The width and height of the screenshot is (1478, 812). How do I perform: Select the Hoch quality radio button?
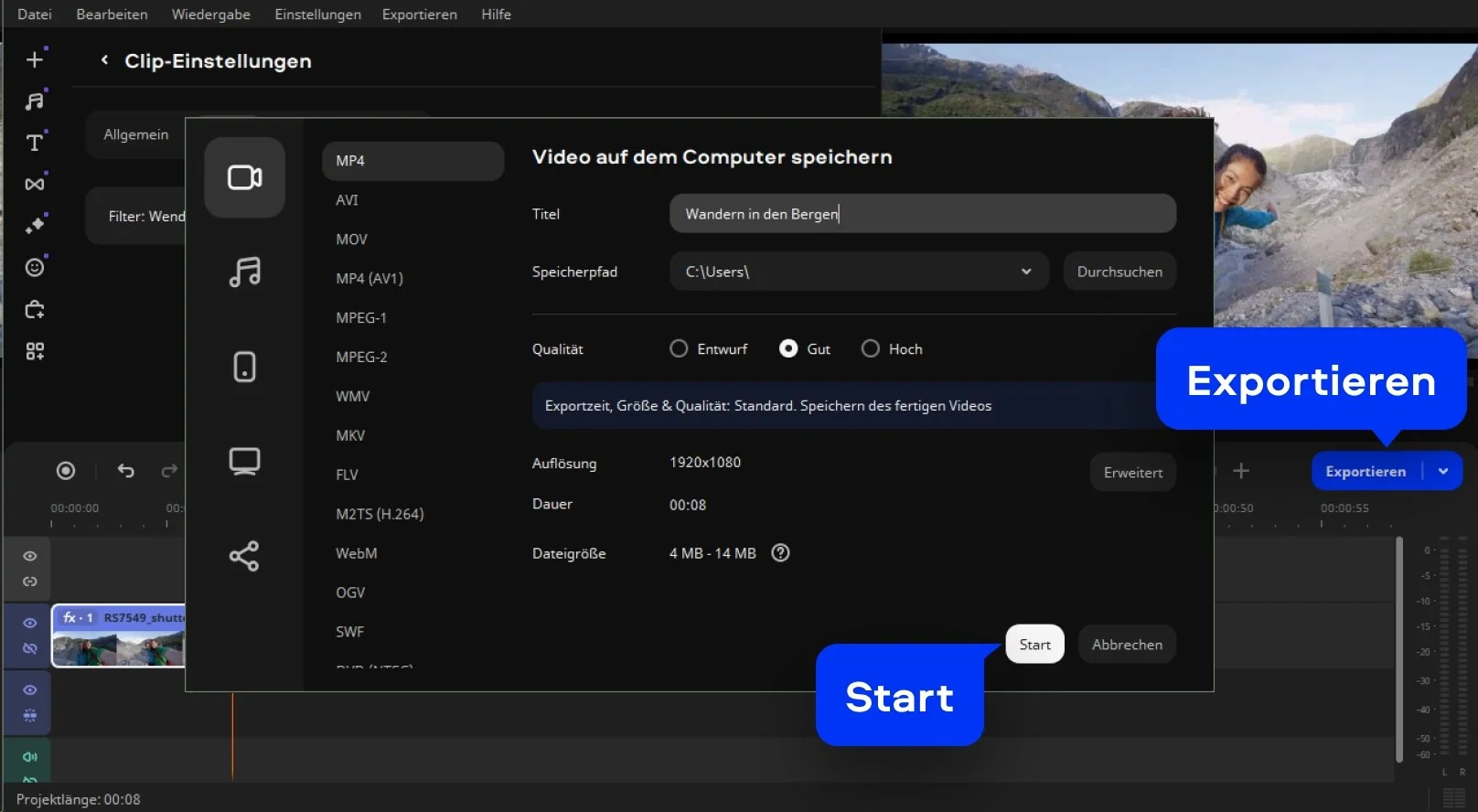pos(871,349)
